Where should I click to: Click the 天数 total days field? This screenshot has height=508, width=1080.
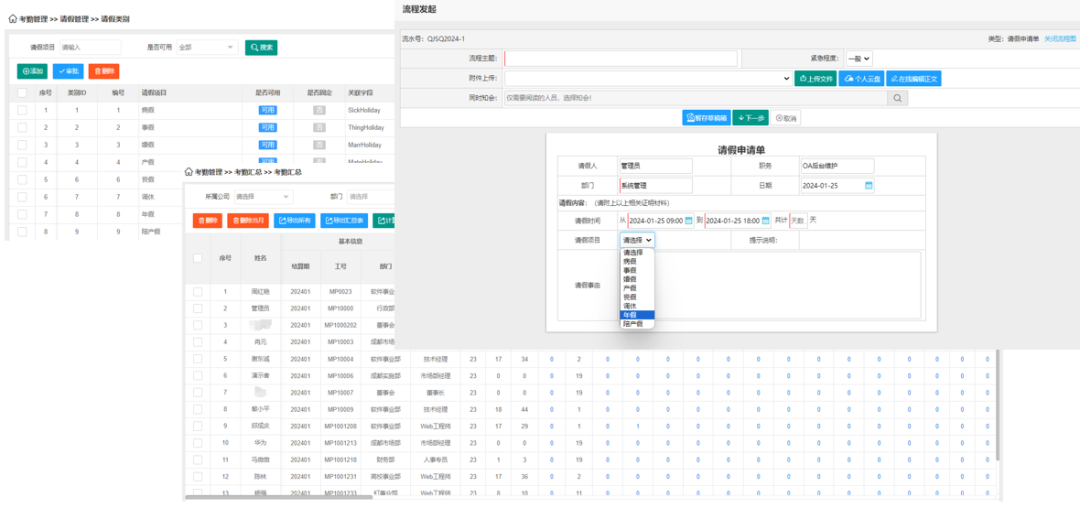[797, 220]
